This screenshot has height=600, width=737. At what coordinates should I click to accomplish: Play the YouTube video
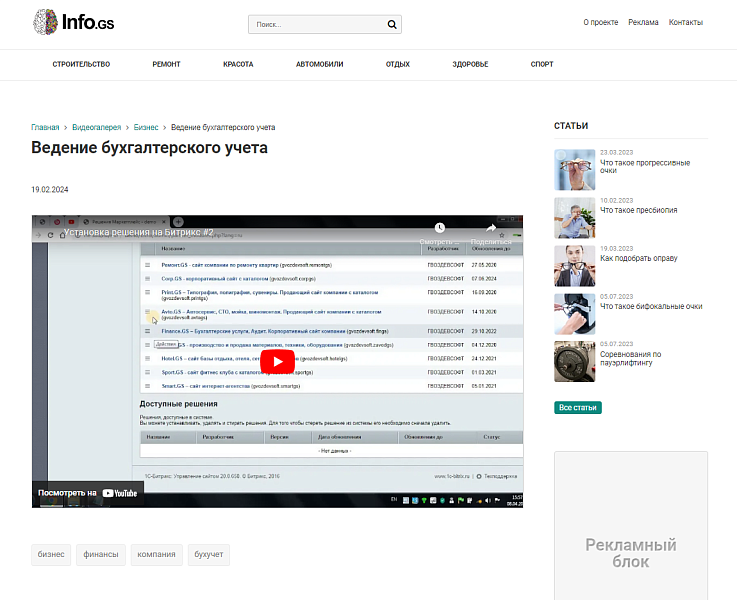pyautogui.click(x=277, y=361)
